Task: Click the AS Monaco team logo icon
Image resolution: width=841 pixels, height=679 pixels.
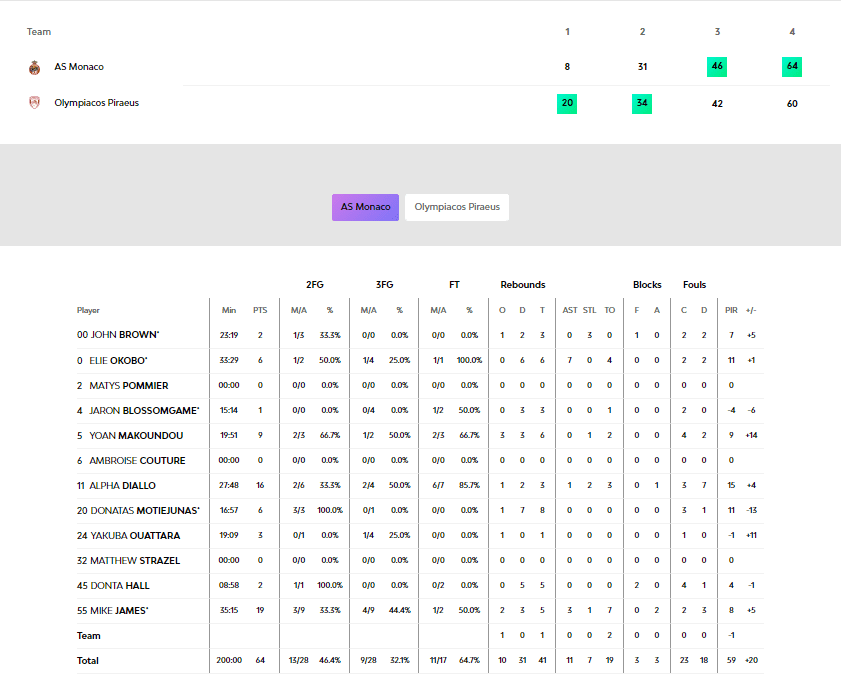Action: 35,67
